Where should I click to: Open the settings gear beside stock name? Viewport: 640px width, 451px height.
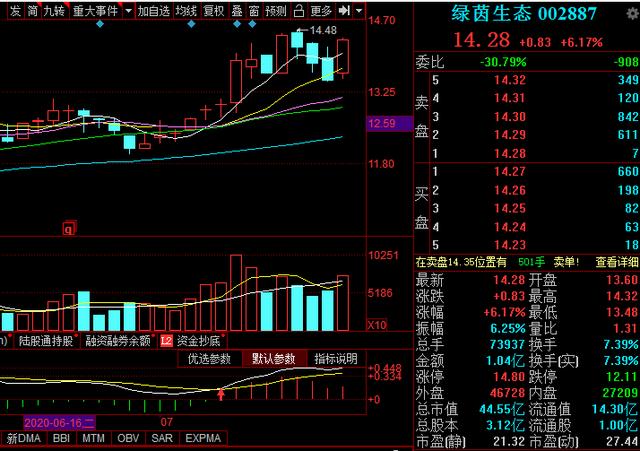(x=633, y=13)
